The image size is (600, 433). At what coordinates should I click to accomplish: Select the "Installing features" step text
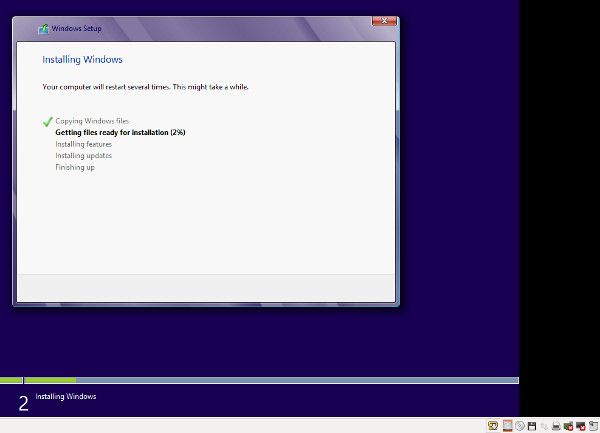coord(83,144)
